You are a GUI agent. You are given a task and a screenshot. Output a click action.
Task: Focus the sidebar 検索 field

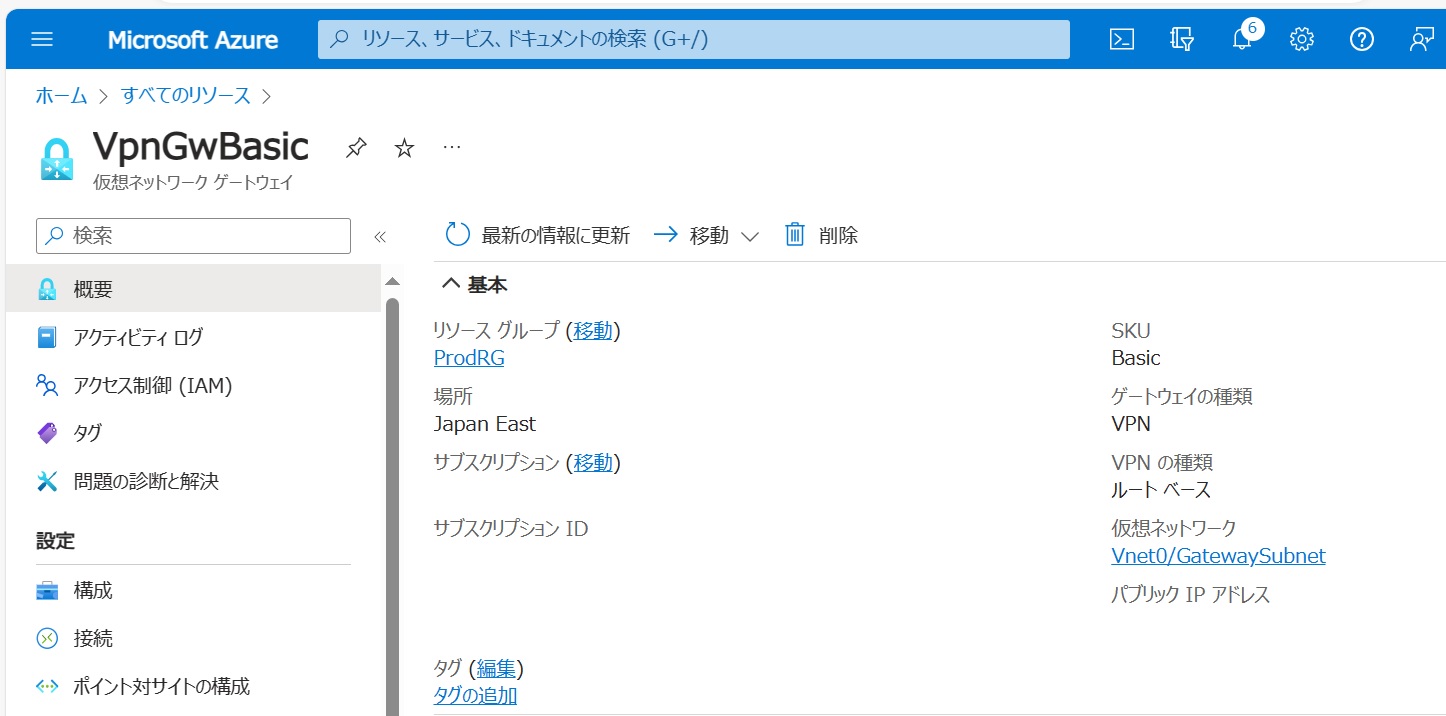tap(194, 236)
